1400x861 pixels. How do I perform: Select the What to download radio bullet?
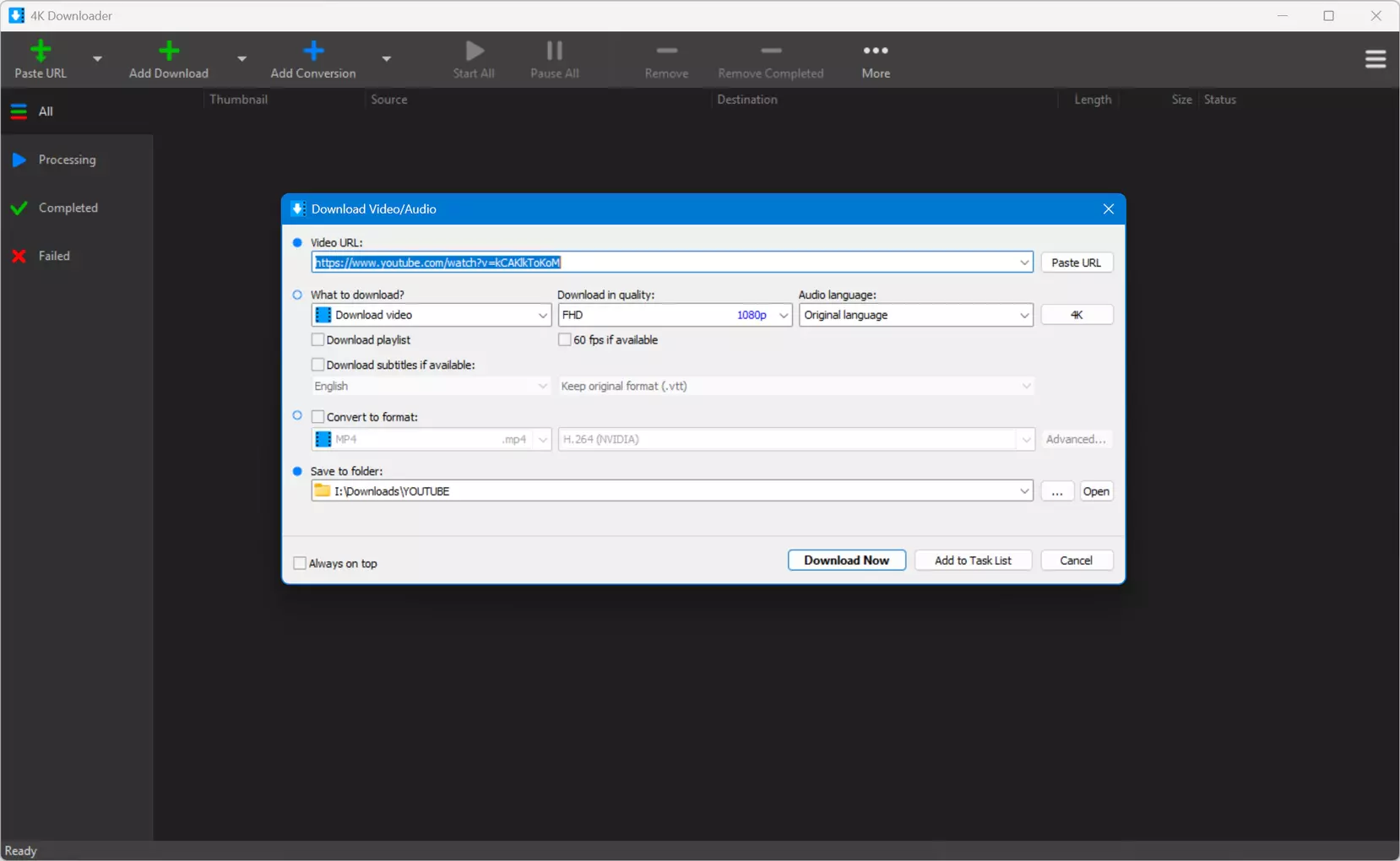tap(297, 295)
